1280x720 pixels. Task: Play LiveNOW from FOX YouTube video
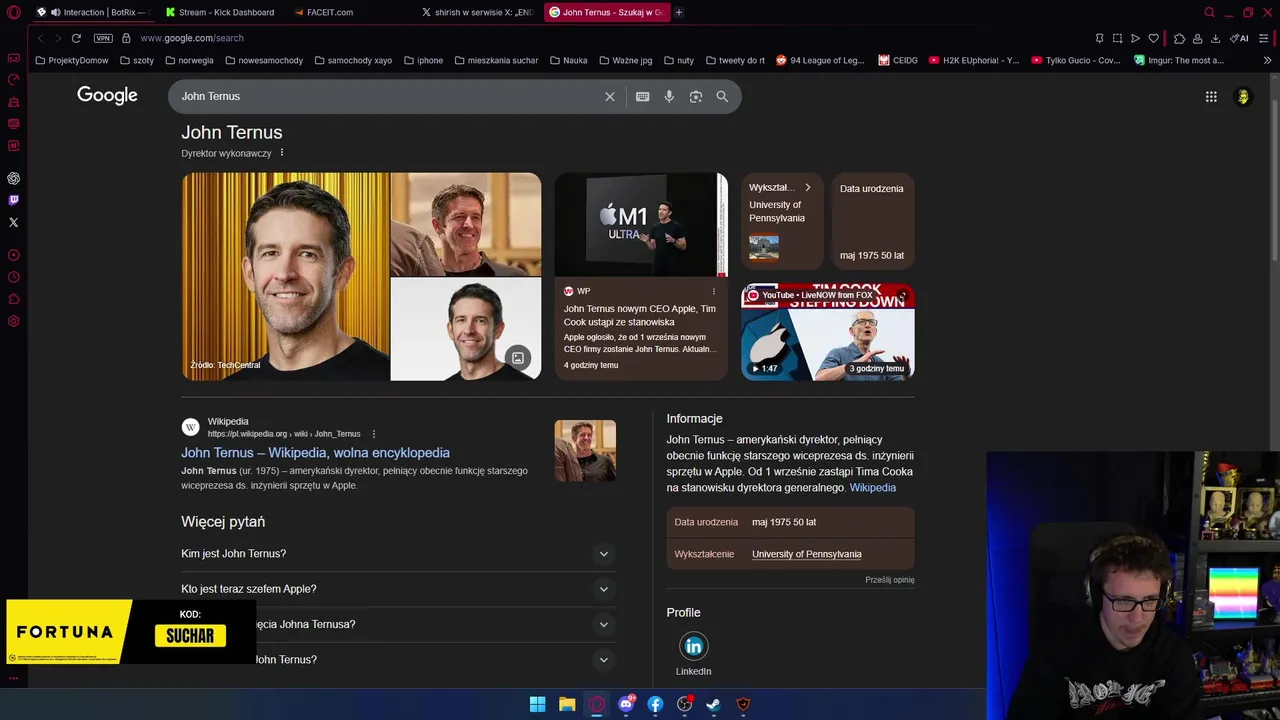827,332
